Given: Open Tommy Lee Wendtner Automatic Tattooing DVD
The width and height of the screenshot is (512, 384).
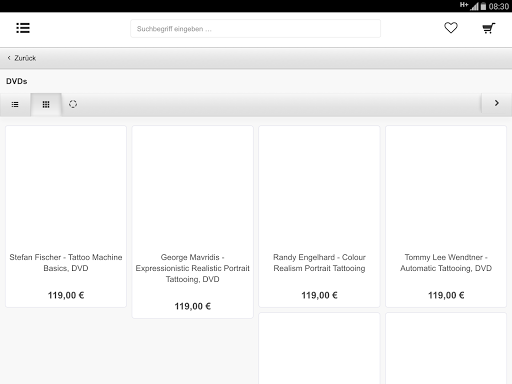Looking at the screenshot, I should coord(446,263).
